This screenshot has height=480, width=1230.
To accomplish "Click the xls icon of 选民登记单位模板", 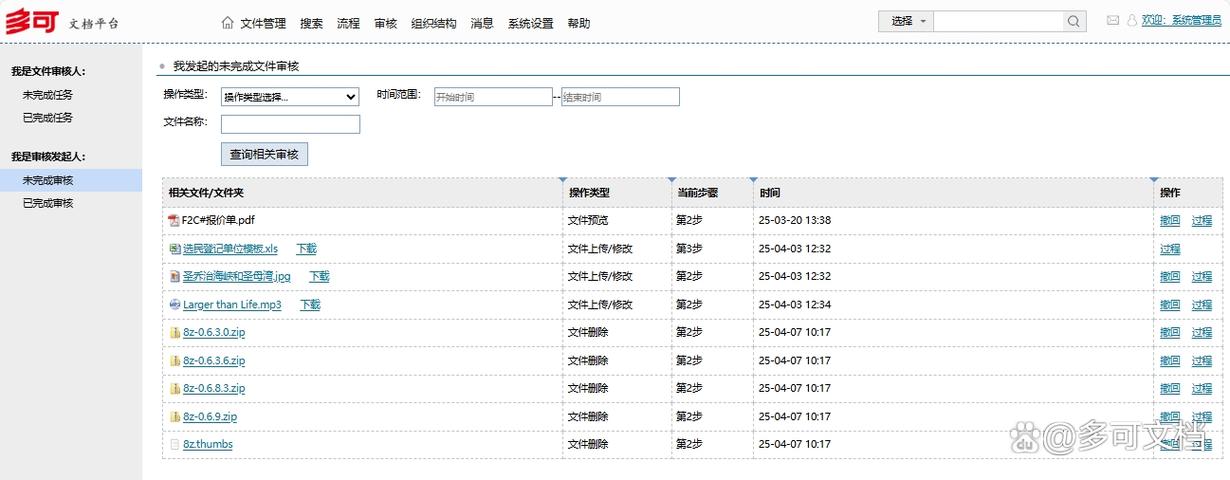I will pos(175,248).
